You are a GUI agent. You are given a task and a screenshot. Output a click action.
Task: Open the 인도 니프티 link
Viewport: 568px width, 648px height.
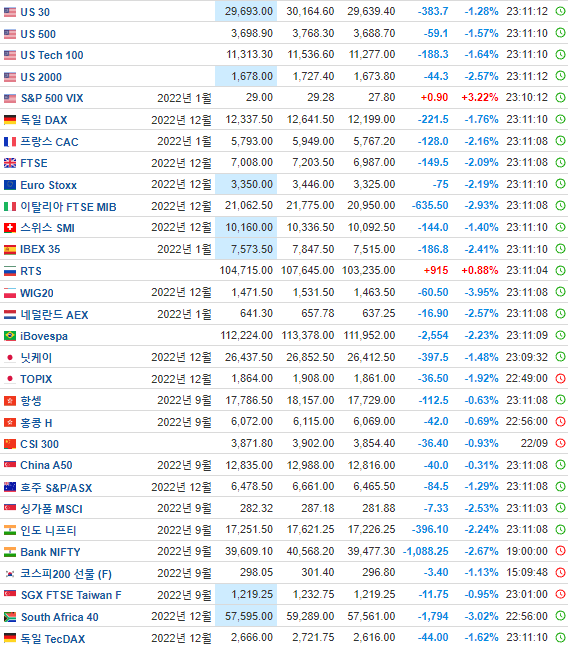tap(48, 530)
